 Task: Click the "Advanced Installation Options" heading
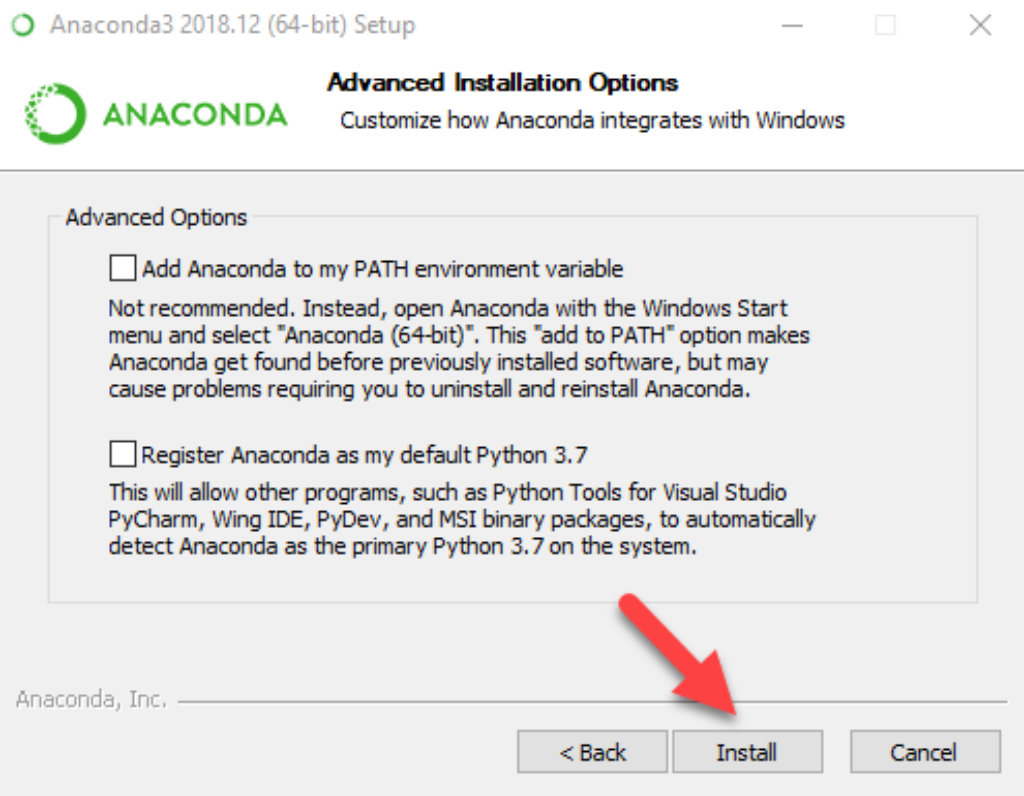[502, 82]
